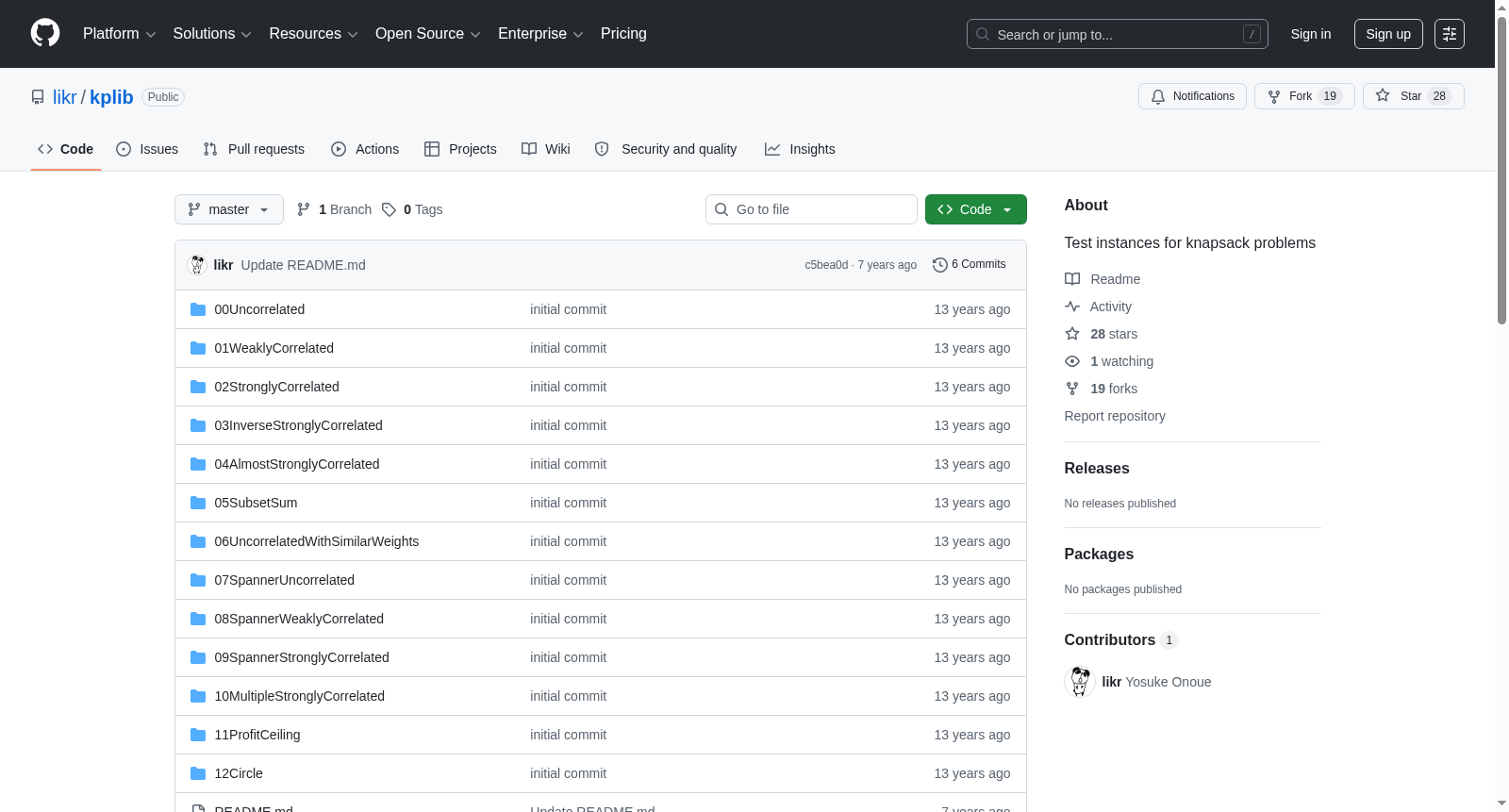Switch to the Projects tab
This screenshot has width=1509, height=812.
pyautogui.click(x=460, y=149)
